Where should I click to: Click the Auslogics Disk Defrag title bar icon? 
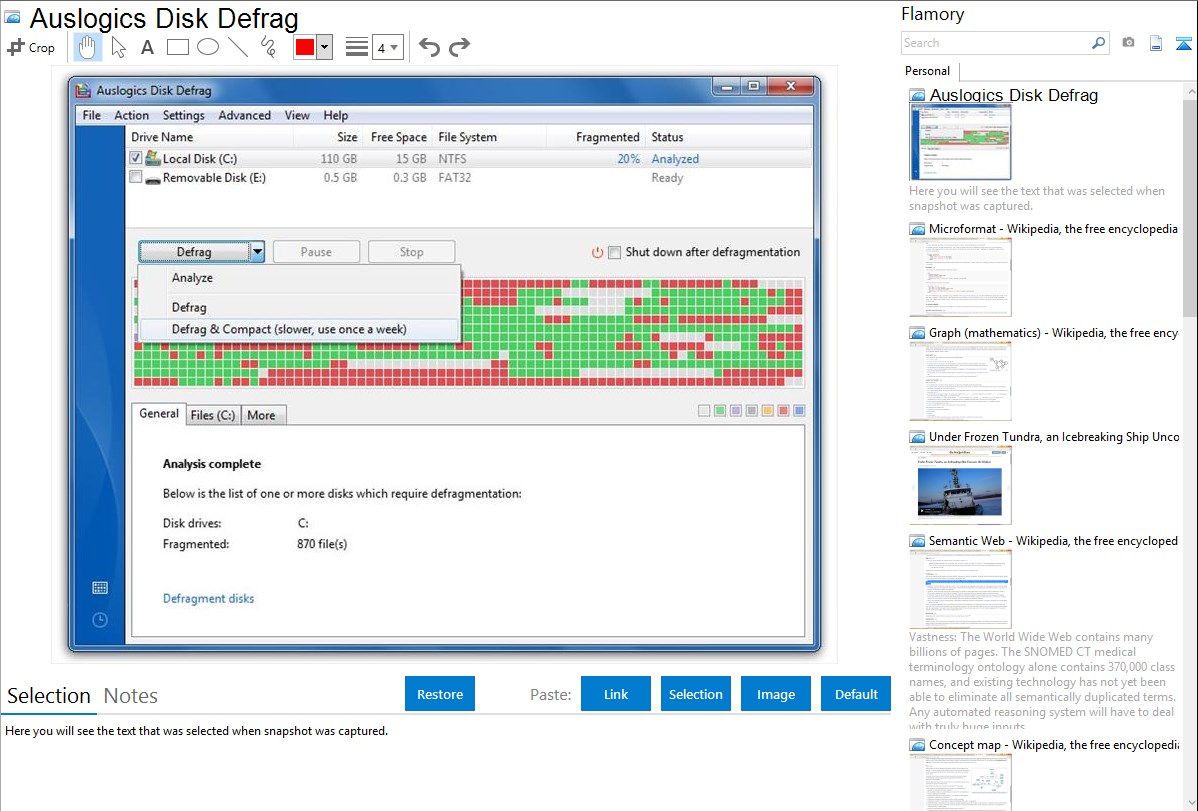pos(83,91)
